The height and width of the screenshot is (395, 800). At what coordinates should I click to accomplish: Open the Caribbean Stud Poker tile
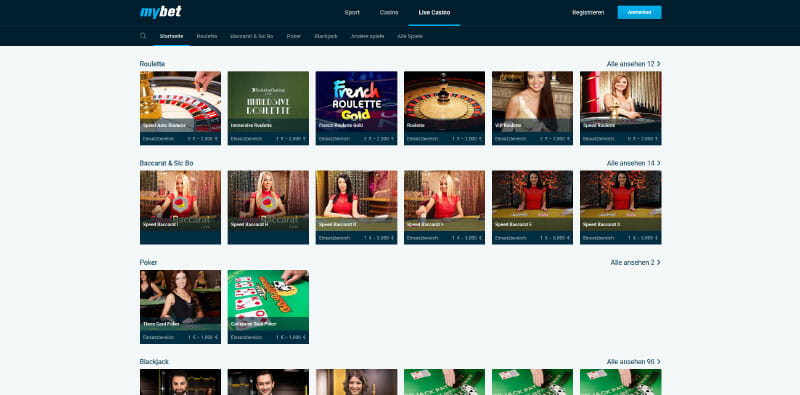[268, 307]
